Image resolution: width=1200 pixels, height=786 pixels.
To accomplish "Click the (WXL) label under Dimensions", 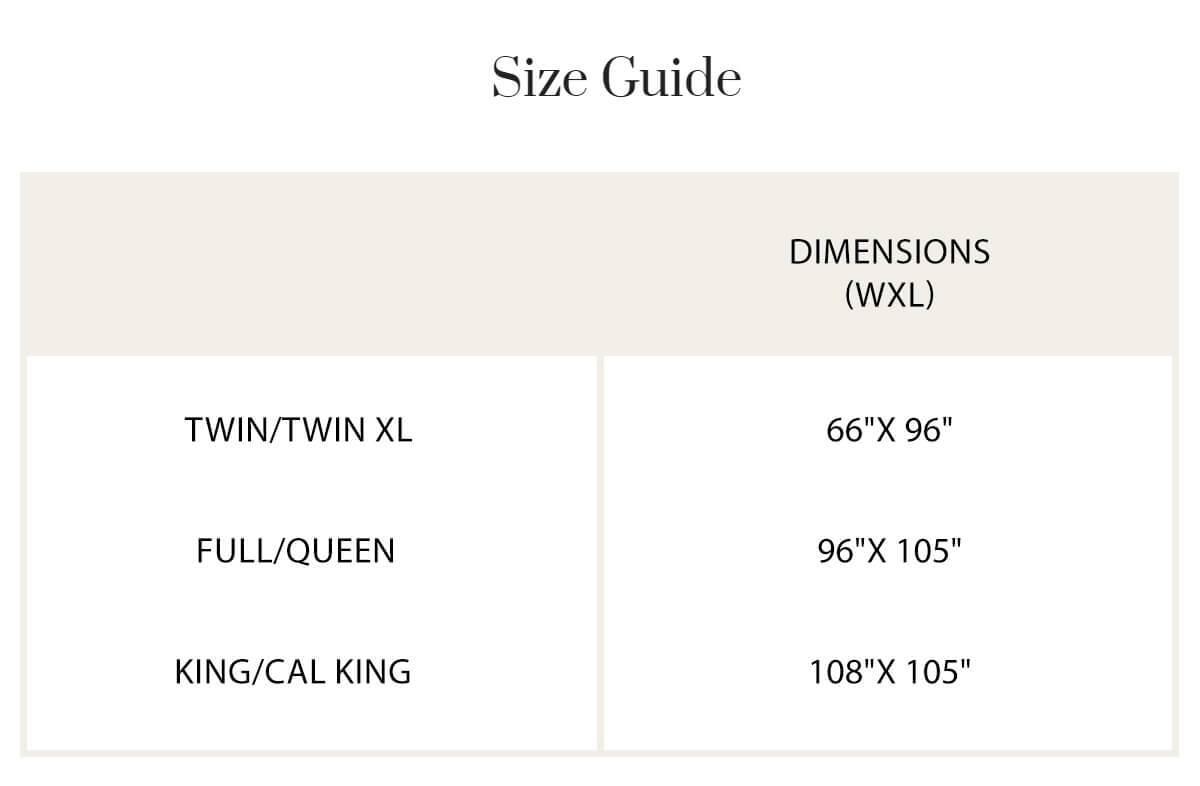I will pyautogui.click(x=889, y=296).
